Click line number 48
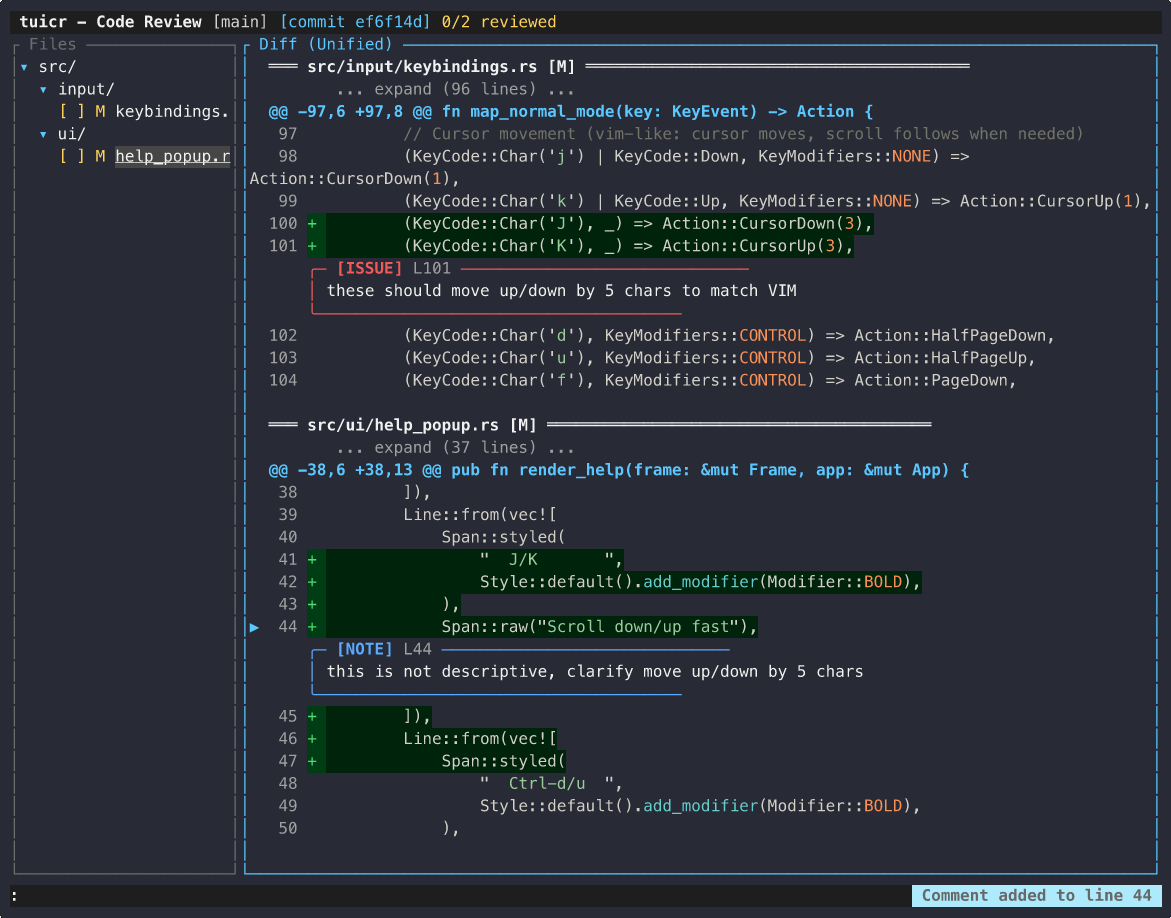 pos(288,784)
